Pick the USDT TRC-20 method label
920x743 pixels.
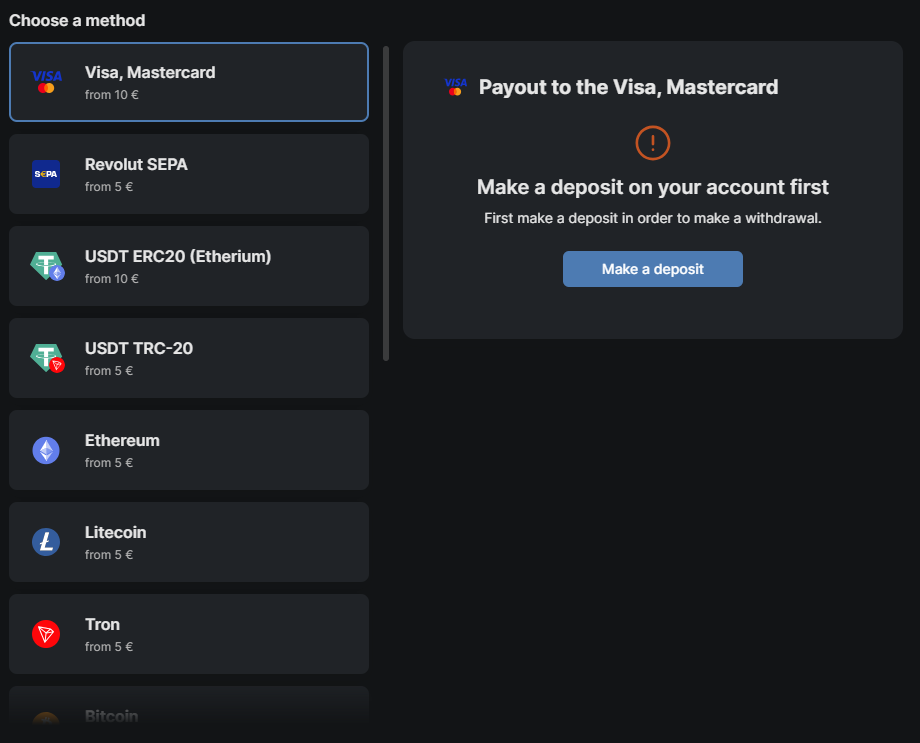pyautogui.click(x=139, y=348)
